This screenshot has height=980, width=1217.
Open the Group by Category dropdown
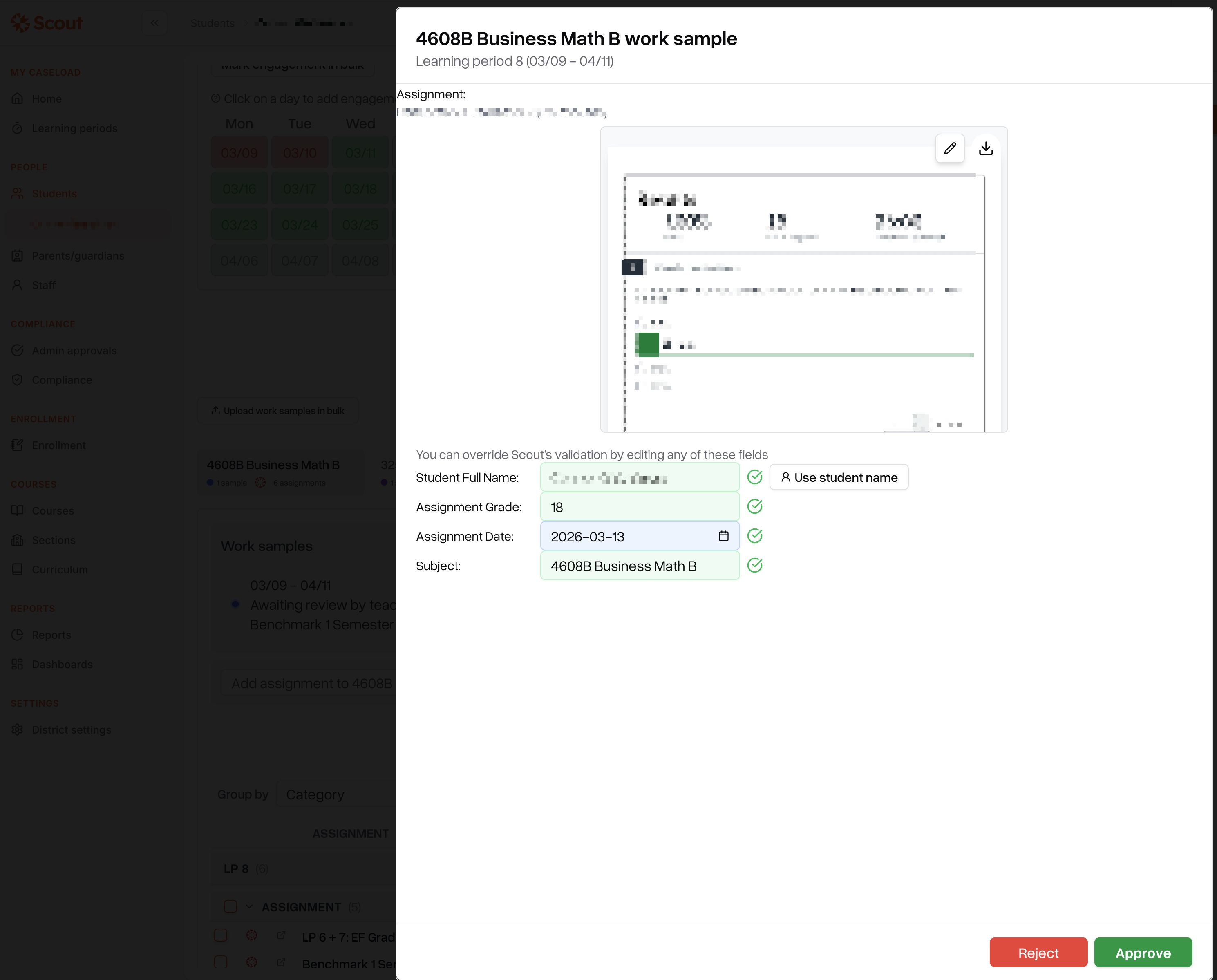[336, 794]
